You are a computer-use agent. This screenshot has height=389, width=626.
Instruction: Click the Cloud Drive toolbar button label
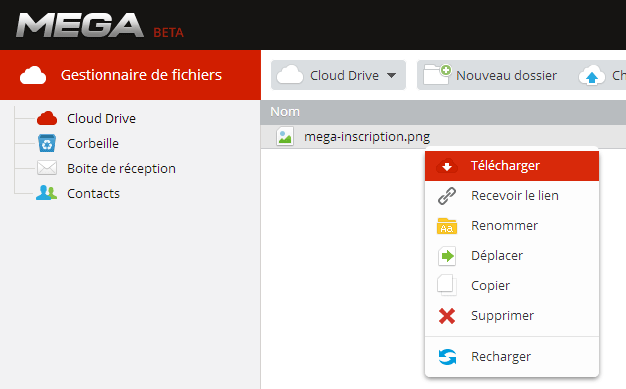[x=344, y=75]
